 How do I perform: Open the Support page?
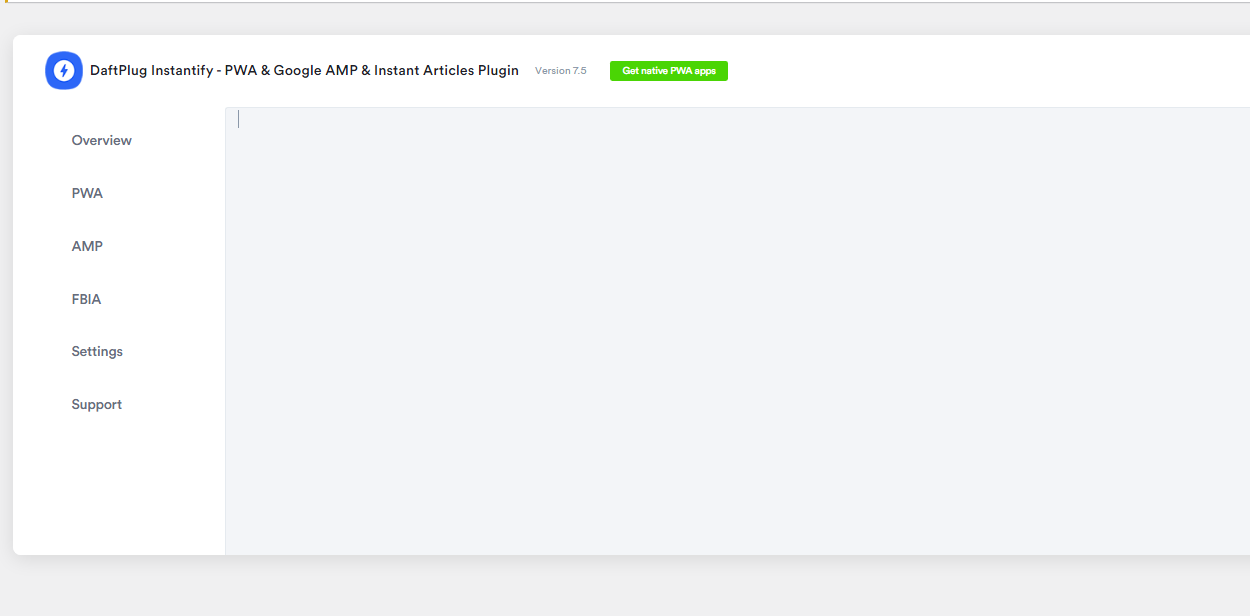tap(96, 405)
